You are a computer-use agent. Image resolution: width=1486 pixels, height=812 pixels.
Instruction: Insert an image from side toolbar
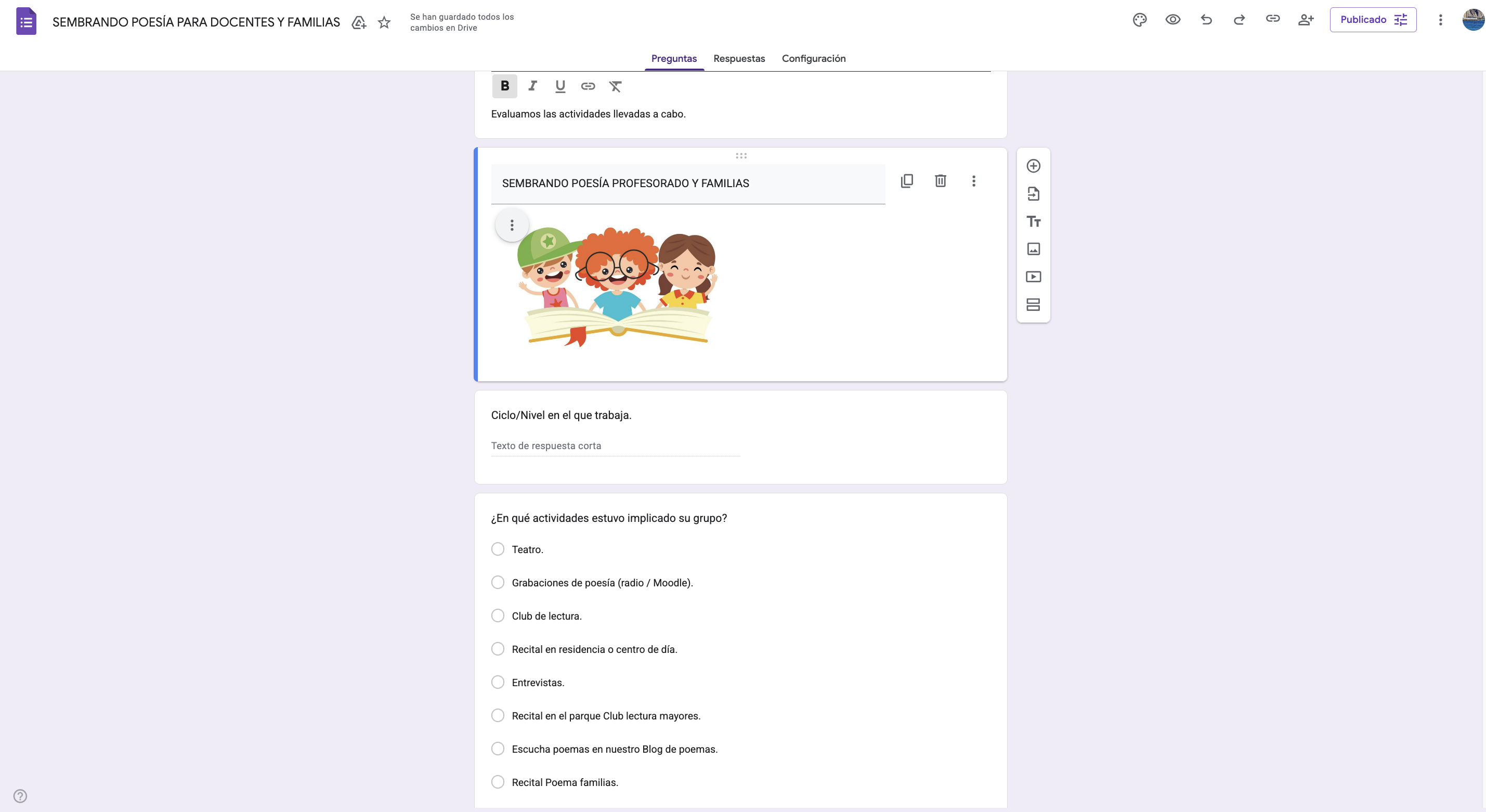pyautogui.click(x=1033, y=249)
